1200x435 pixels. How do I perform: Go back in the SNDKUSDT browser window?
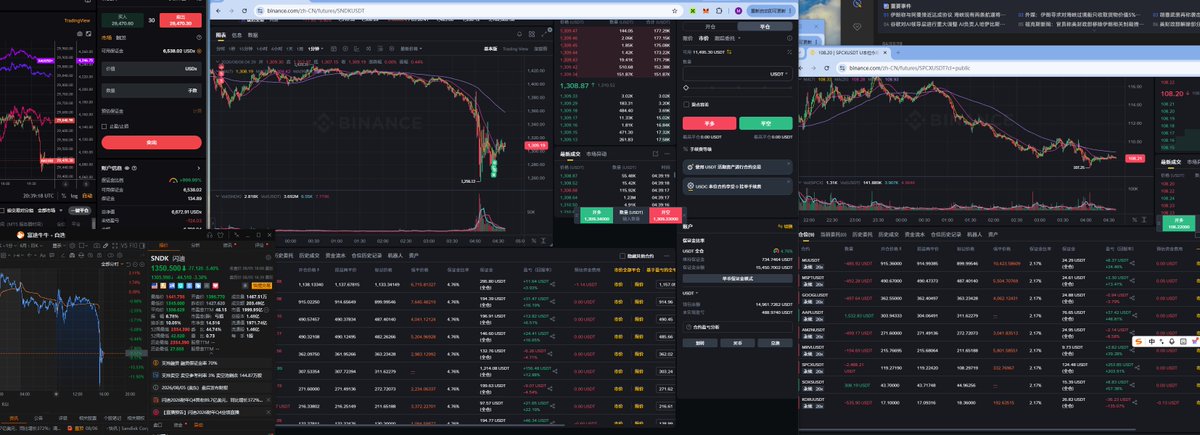pos(218,11)
